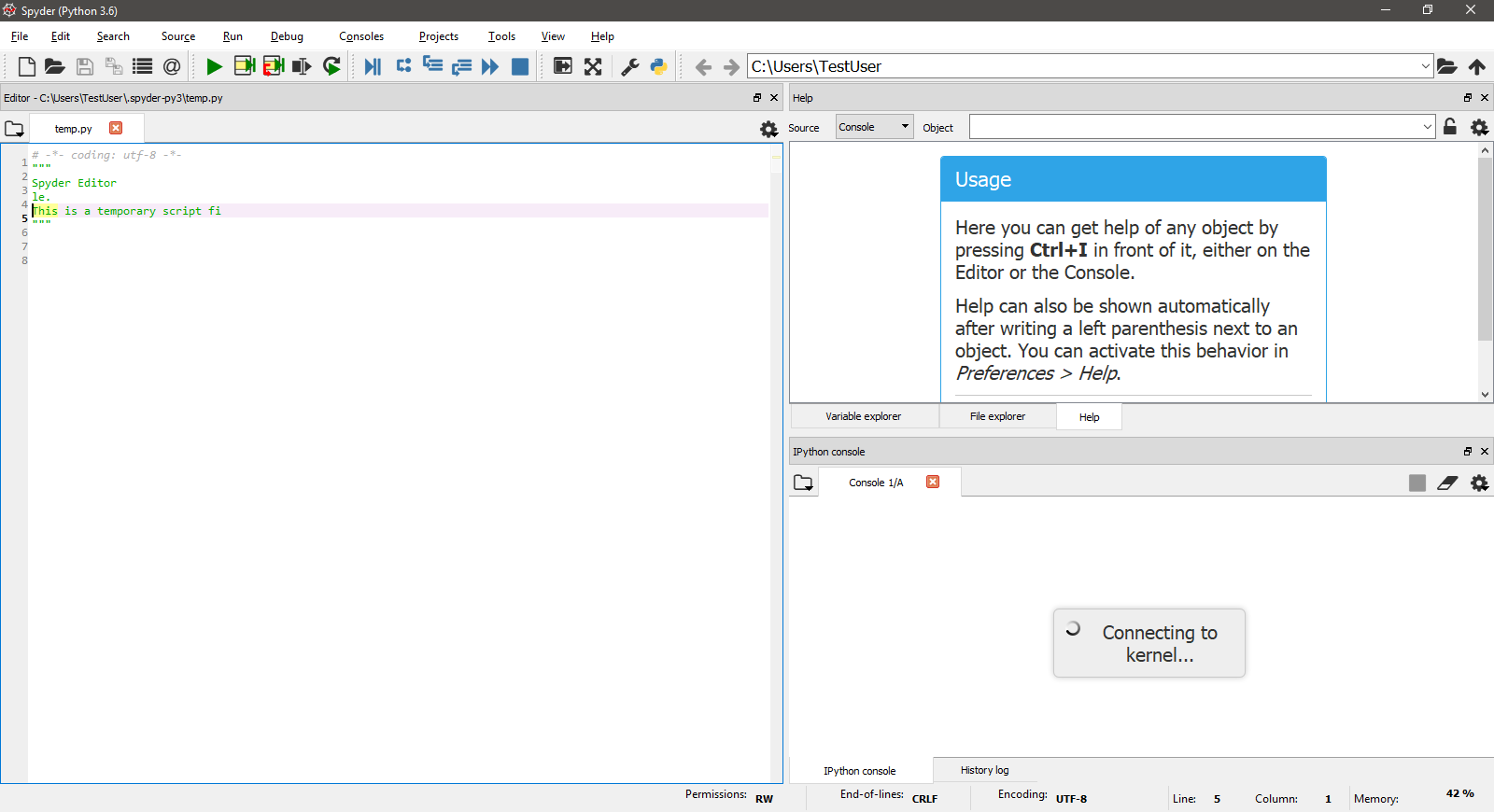Image resolution: width=1494 pixels, height=812 pixels.
Task: Select the Help pane tab
Action: tap(1090, 417)
